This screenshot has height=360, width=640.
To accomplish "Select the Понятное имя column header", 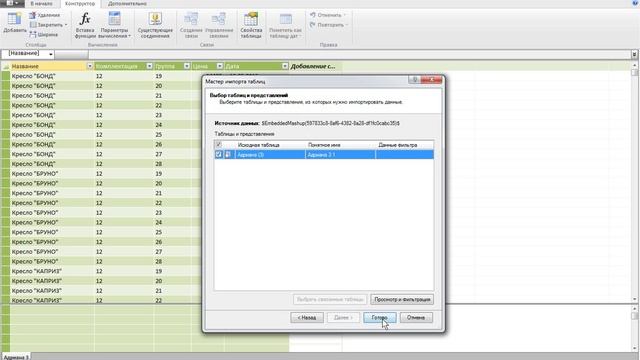I will point(340,145).
